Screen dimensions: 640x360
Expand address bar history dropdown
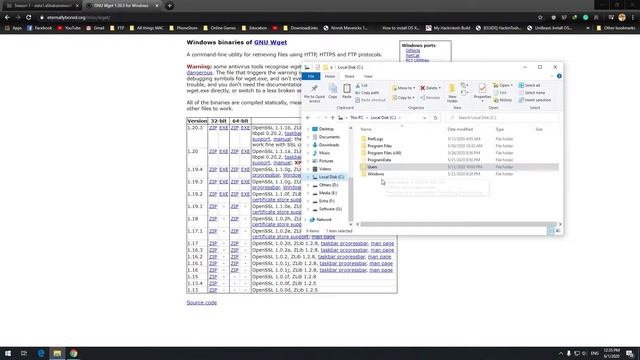click(x=424, y=118)
